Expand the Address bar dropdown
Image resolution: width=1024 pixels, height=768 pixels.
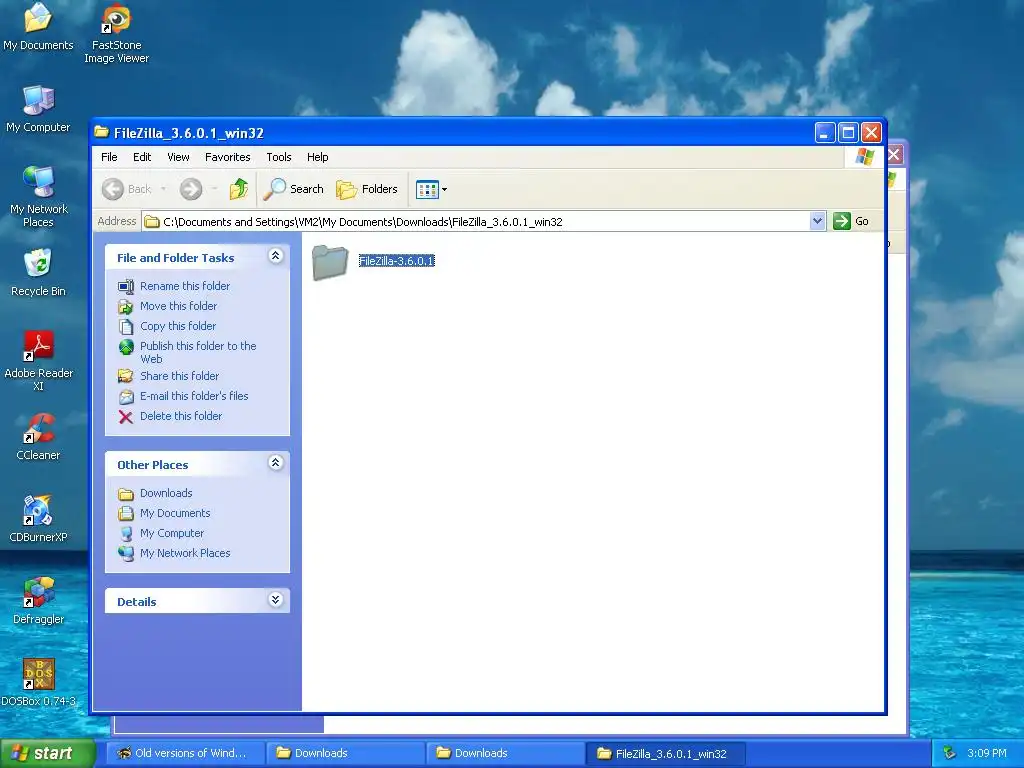[x=817, y=221]
